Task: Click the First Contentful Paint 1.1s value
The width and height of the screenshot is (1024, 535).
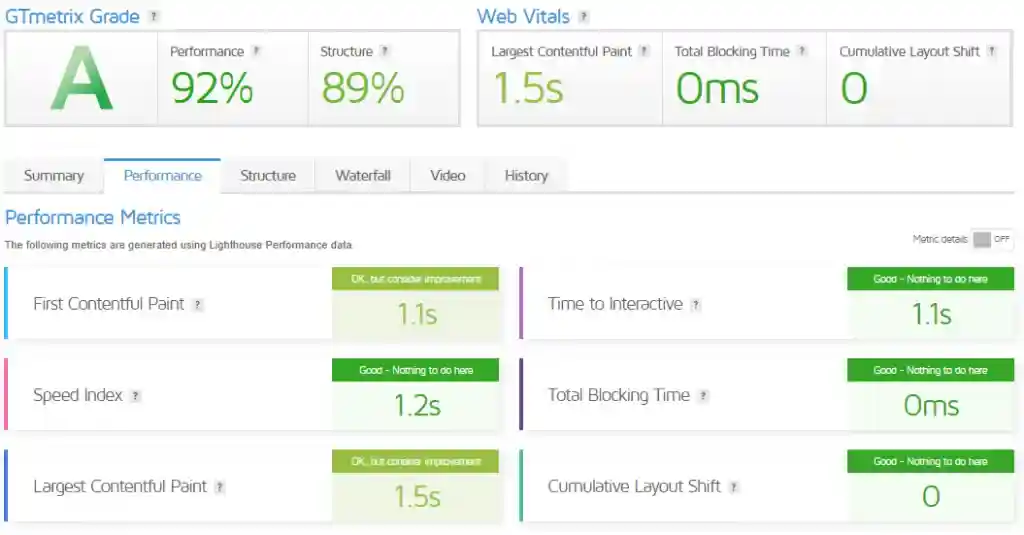Action: click(x=417, y=315)
